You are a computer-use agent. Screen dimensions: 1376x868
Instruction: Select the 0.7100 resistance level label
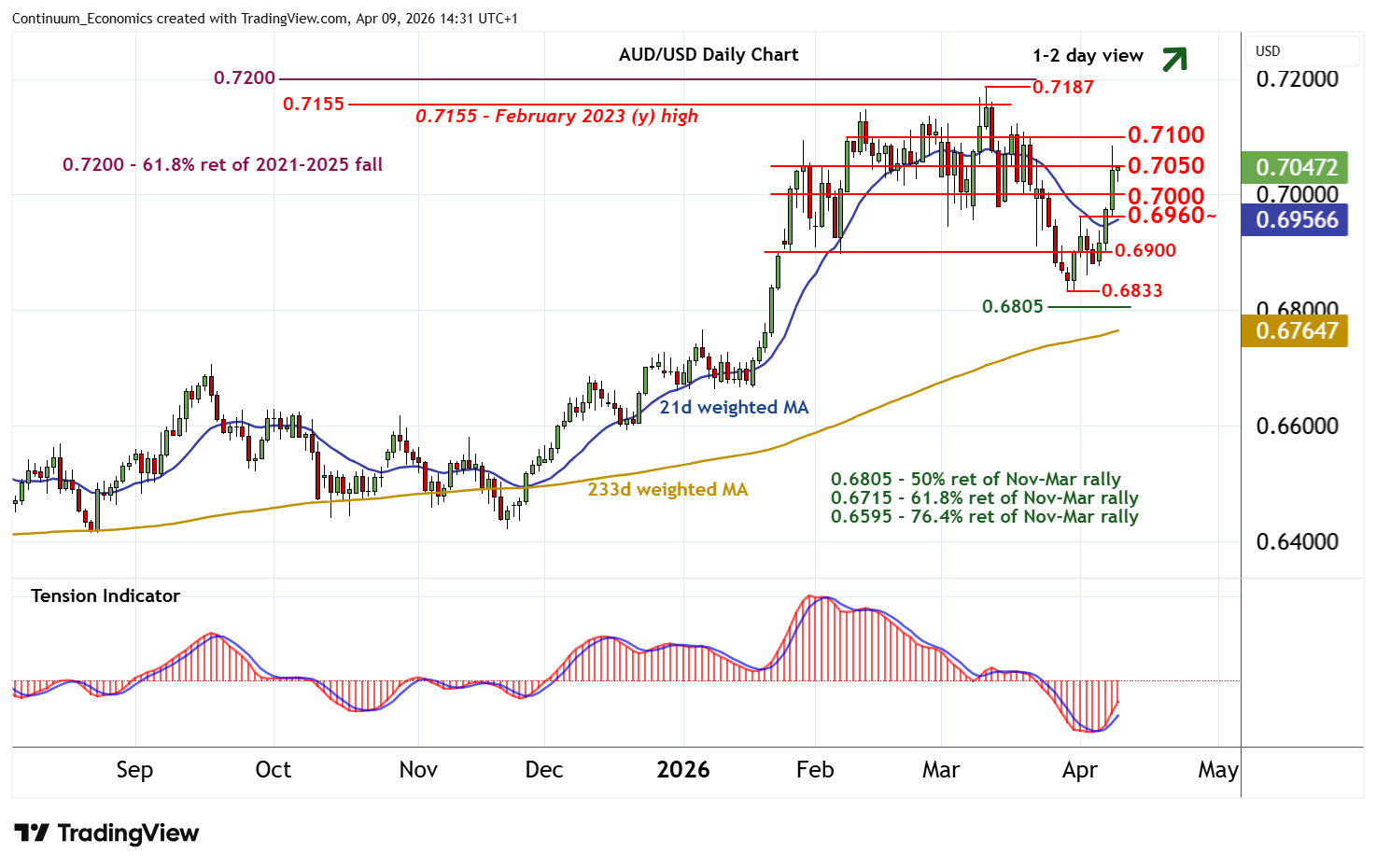click(x=1165, y=135)
